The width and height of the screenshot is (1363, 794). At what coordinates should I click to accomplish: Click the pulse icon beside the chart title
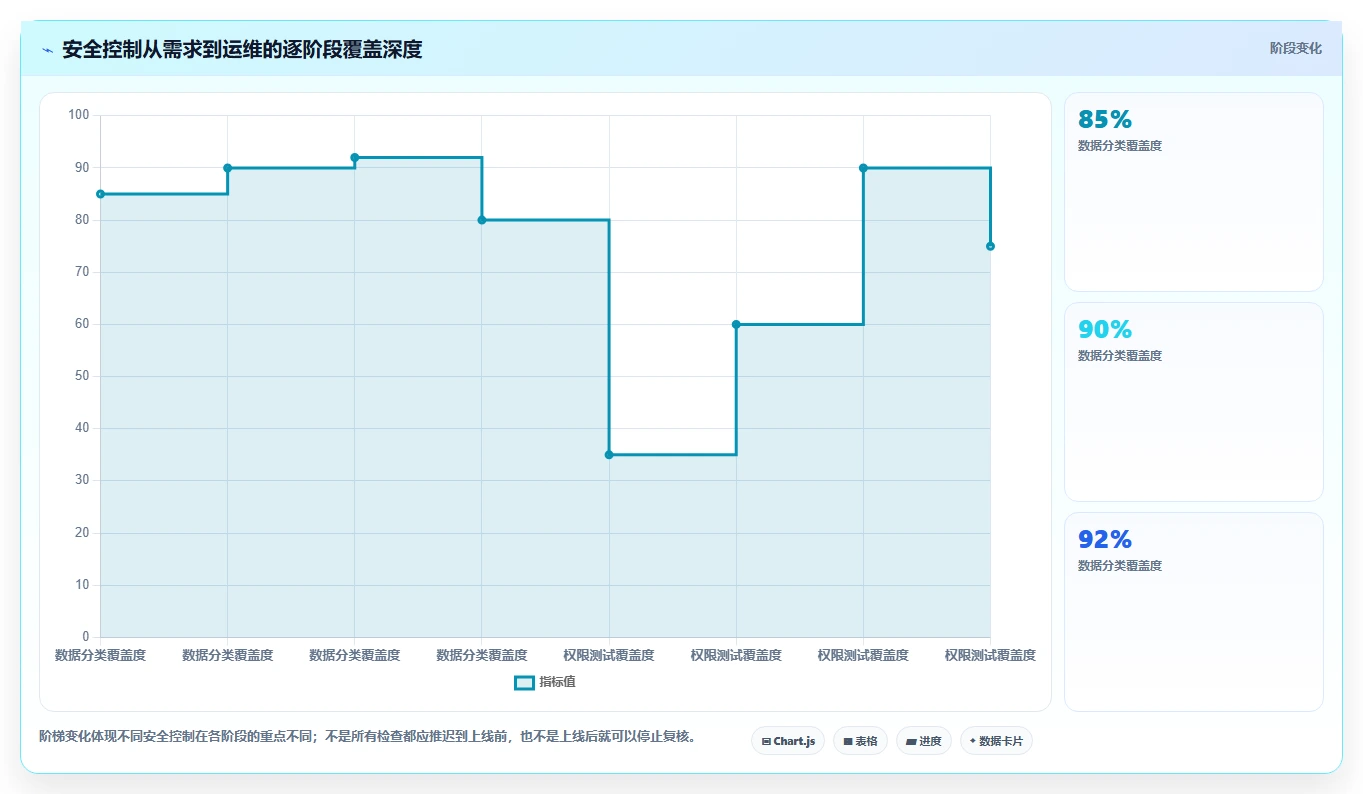(x=47, y=50)
